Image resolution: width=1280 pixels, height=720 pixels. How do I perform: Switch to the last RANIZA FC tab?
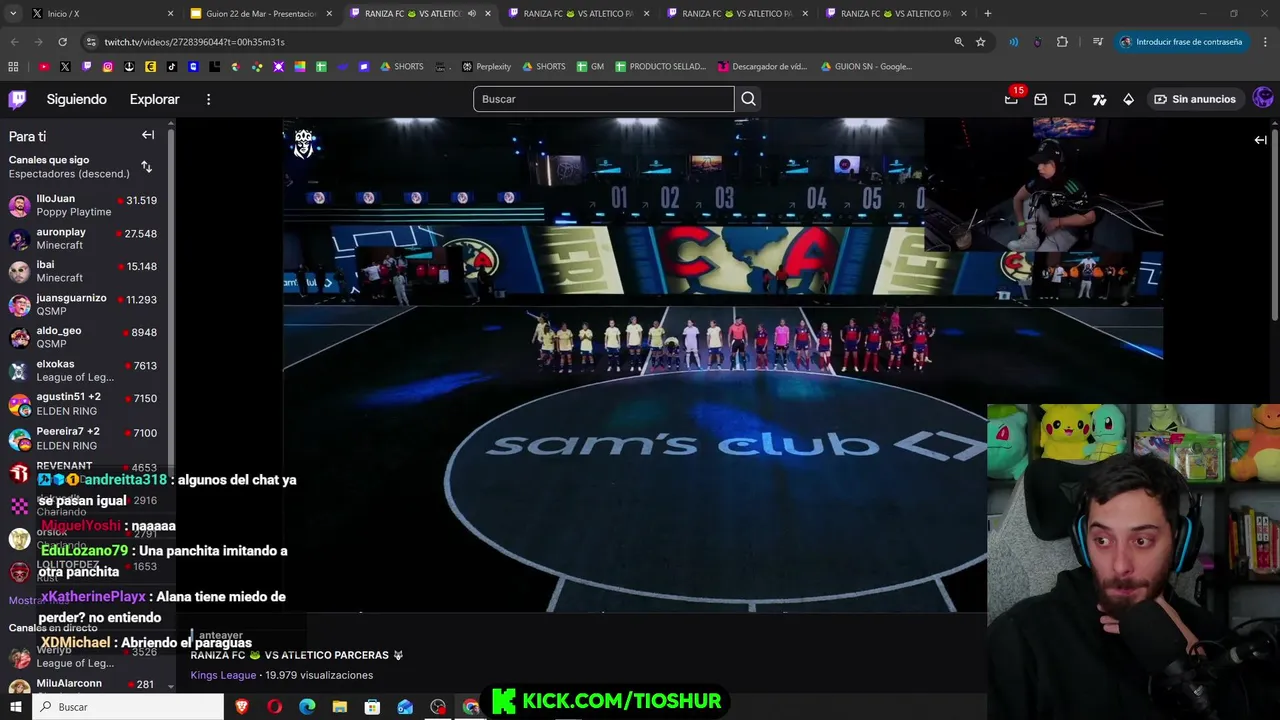[x=895, y=14]
